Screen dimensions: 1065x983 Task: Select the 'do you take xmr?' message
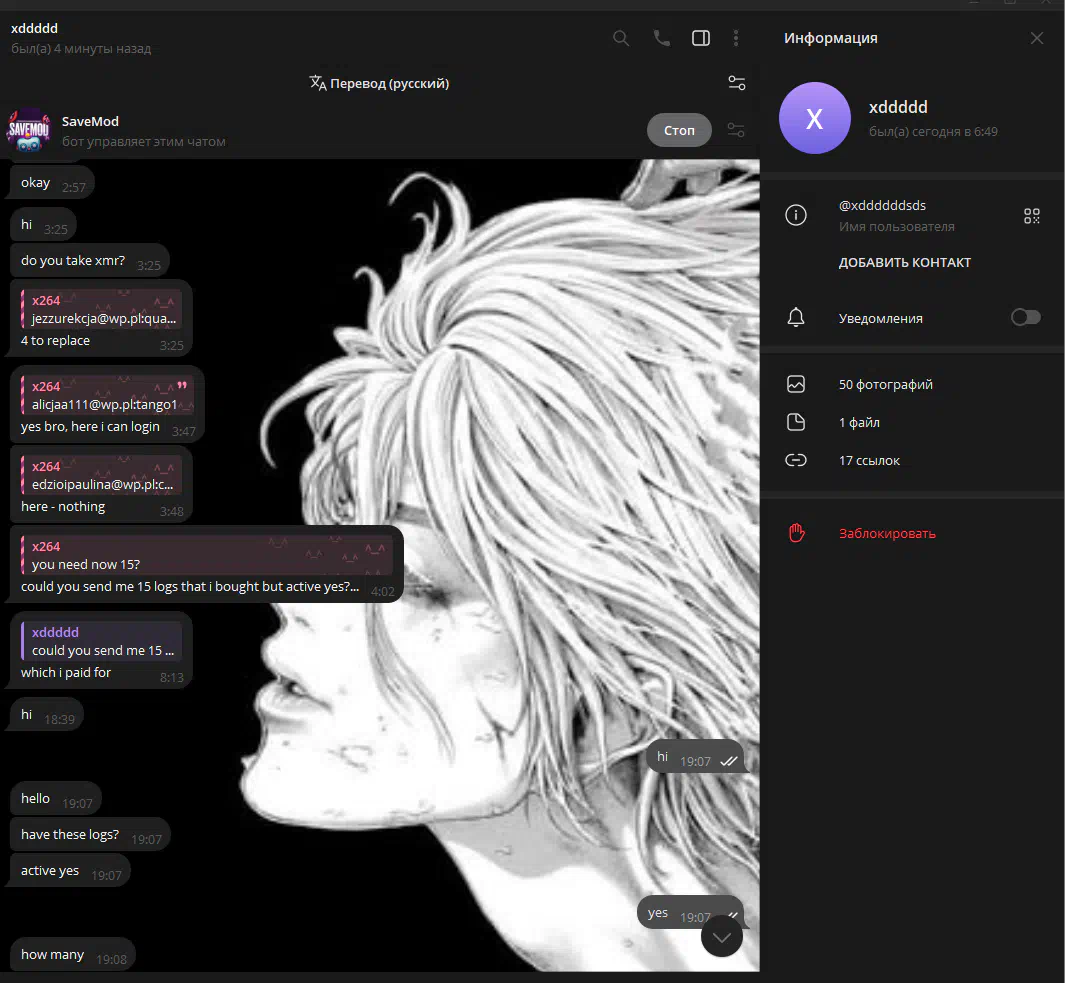(x=89, y=261)
